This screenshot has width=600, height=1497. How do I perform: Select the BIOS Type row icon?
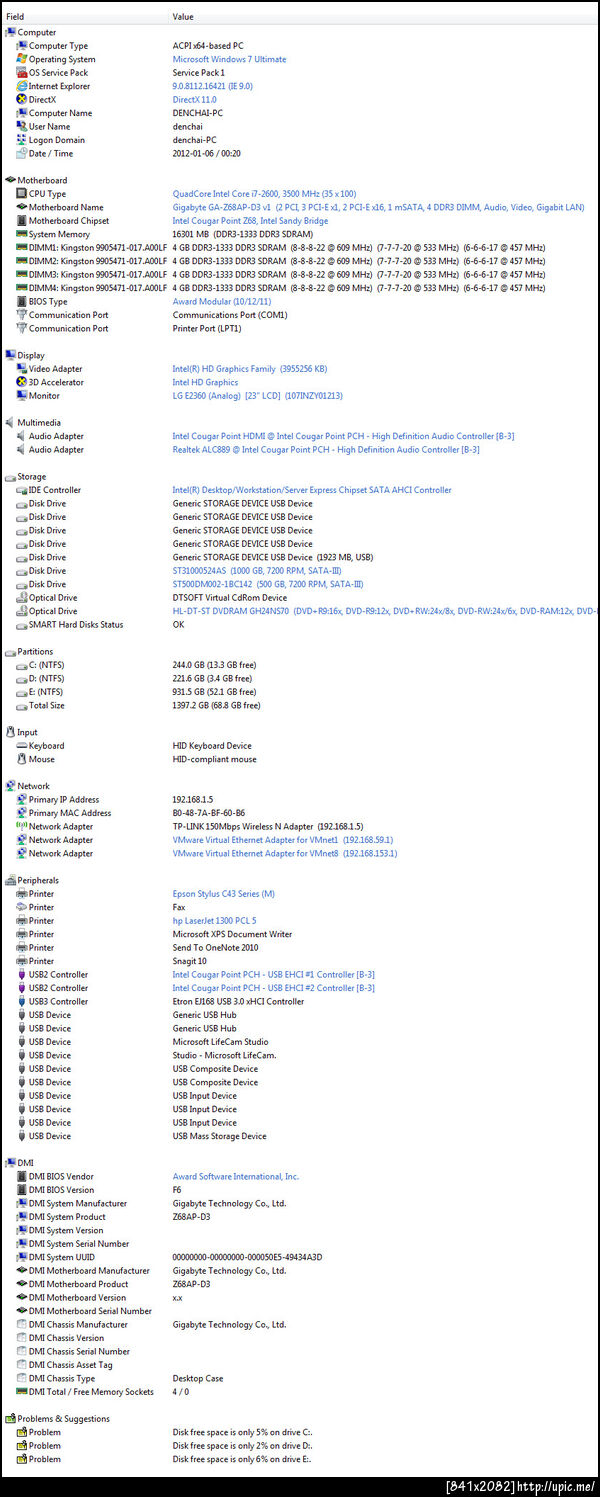21,301
